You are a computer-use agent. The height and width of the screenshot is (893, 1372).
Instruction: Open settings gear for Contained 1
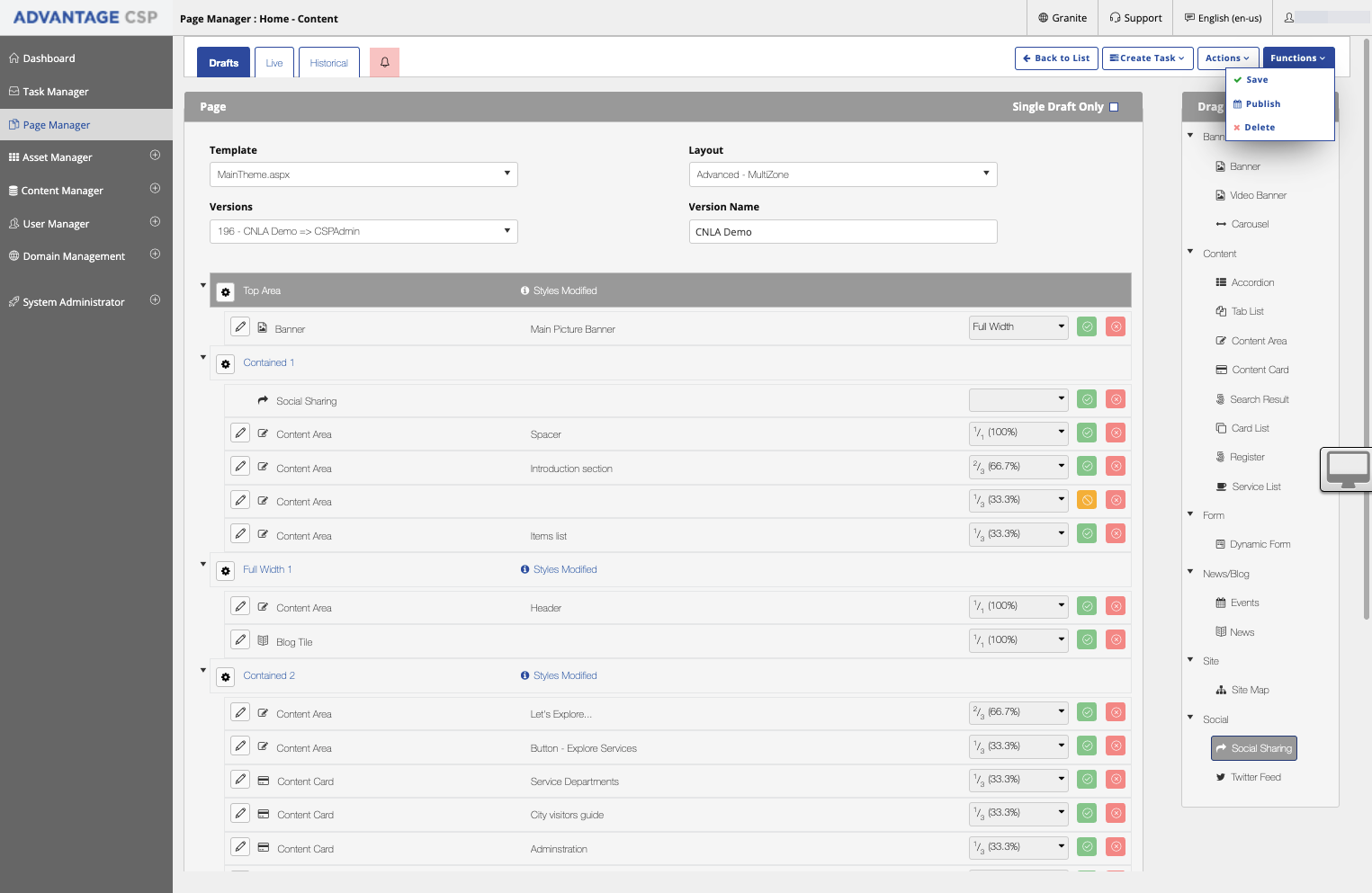tap(226, 363)
